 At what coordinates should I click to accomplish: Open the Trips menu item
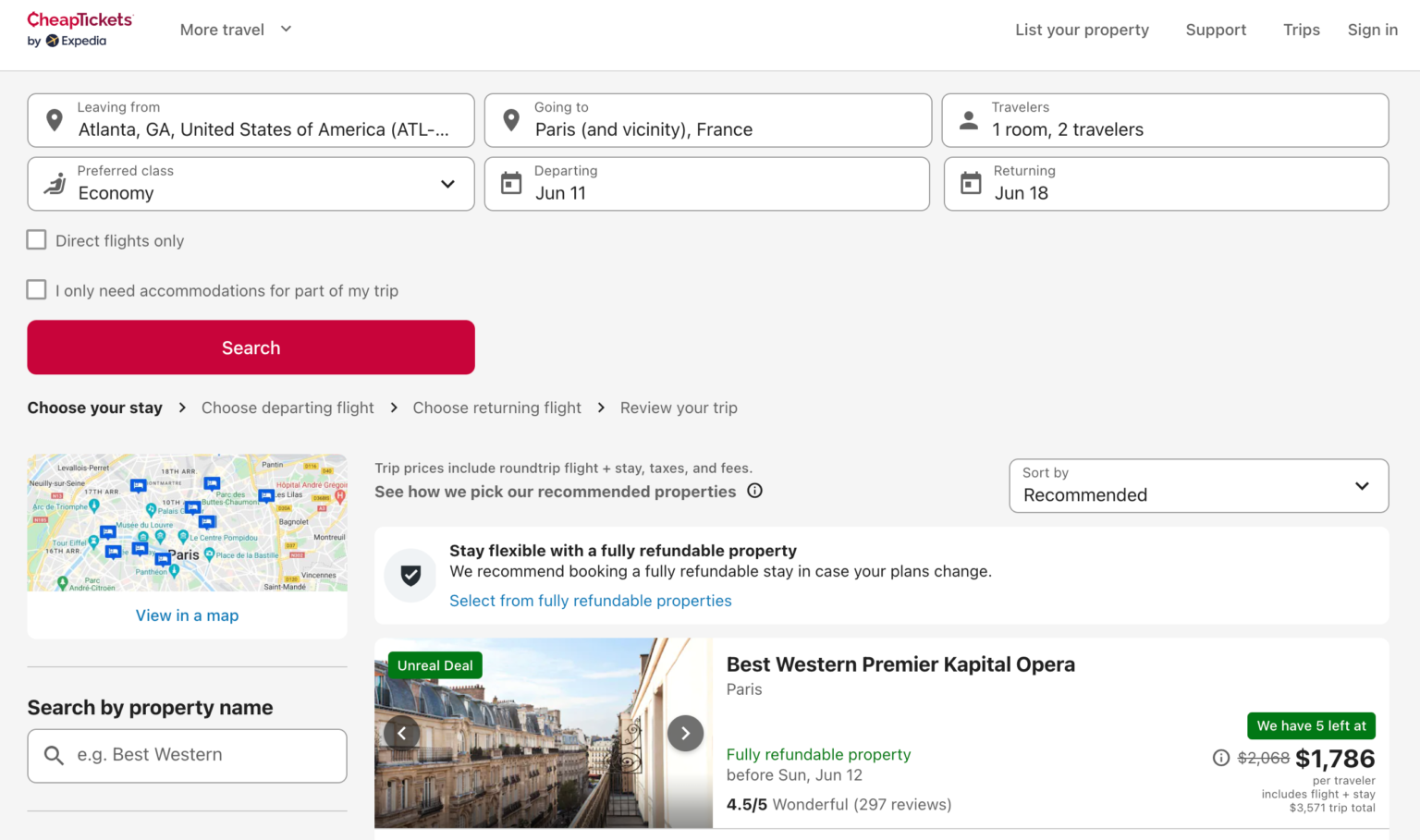(x=1301, y=29)
